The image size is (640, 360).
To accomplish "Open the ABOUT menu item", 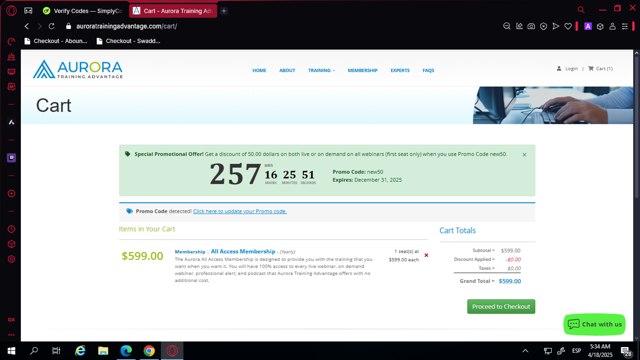I will point(287,70).
